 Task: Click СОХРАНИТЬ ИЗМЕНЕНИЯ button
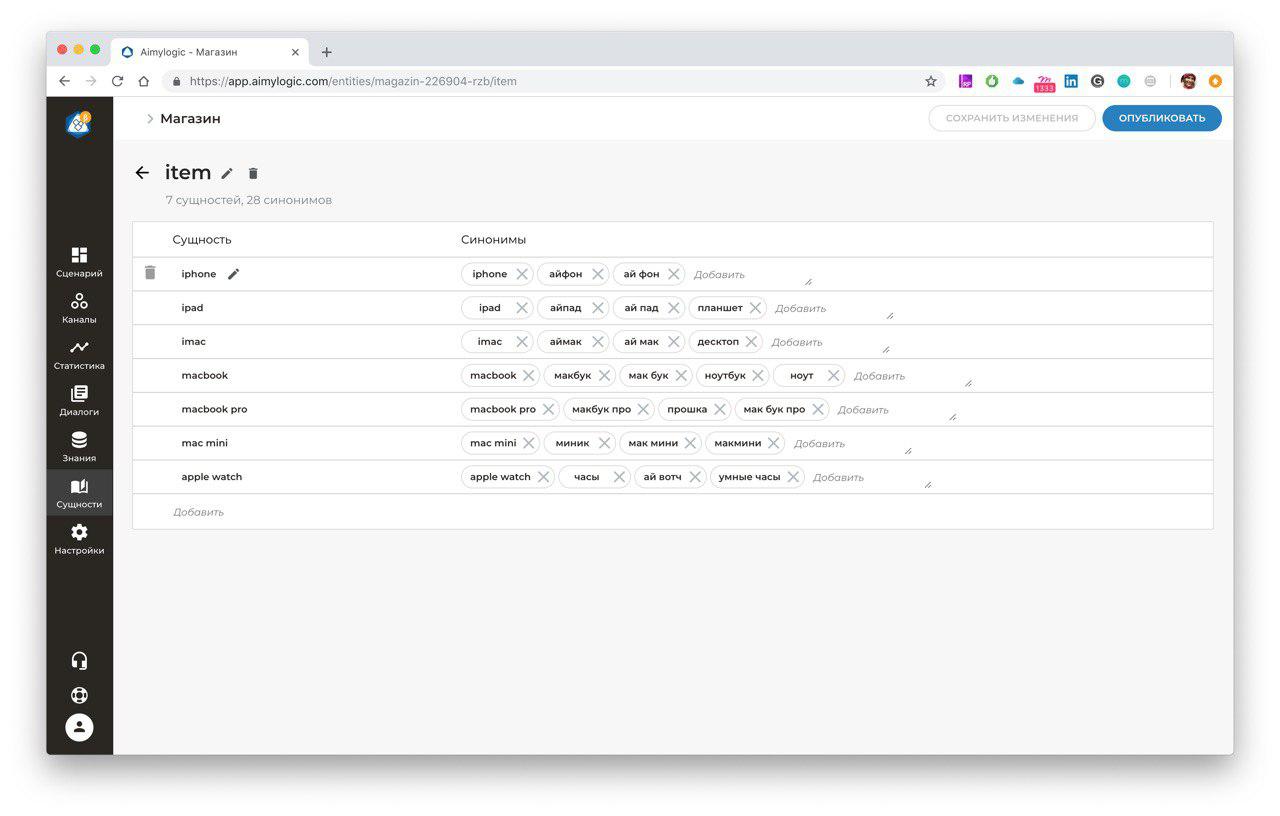tap(1012, 118)
